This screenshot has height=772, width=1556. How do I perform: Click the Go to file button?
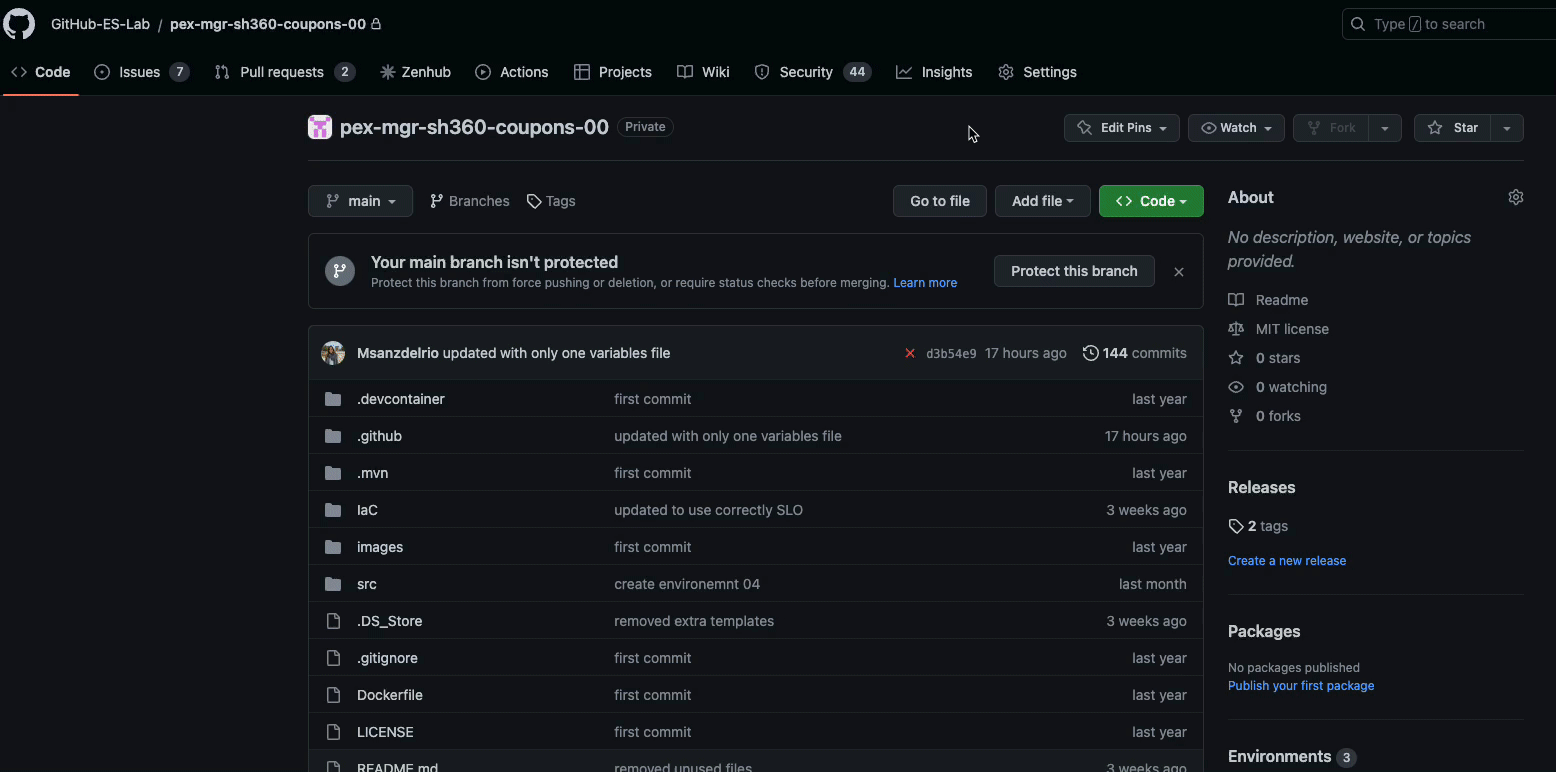(x=940, y=201)
